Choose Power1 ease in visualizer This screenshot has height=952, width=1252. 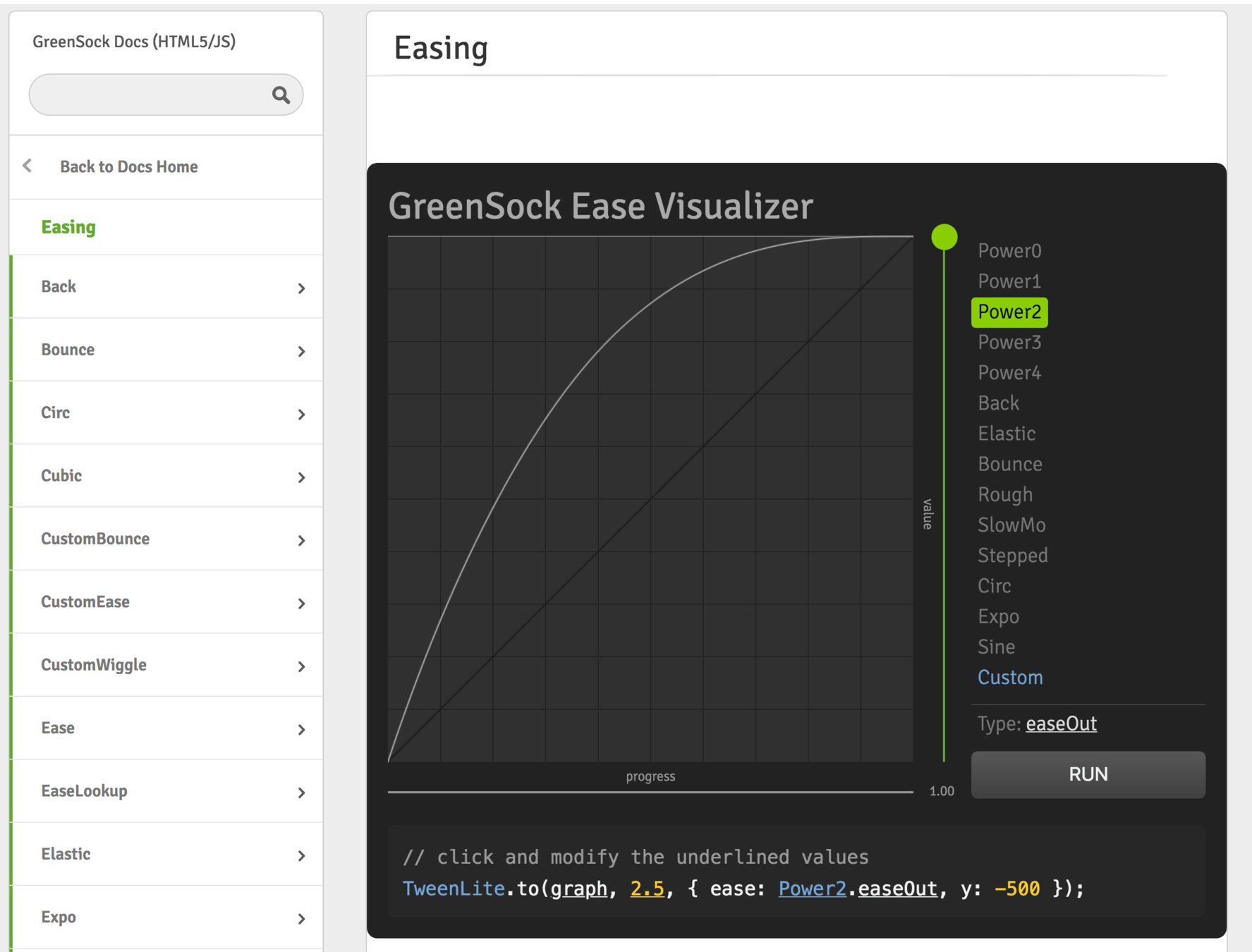pos(1009,281)
